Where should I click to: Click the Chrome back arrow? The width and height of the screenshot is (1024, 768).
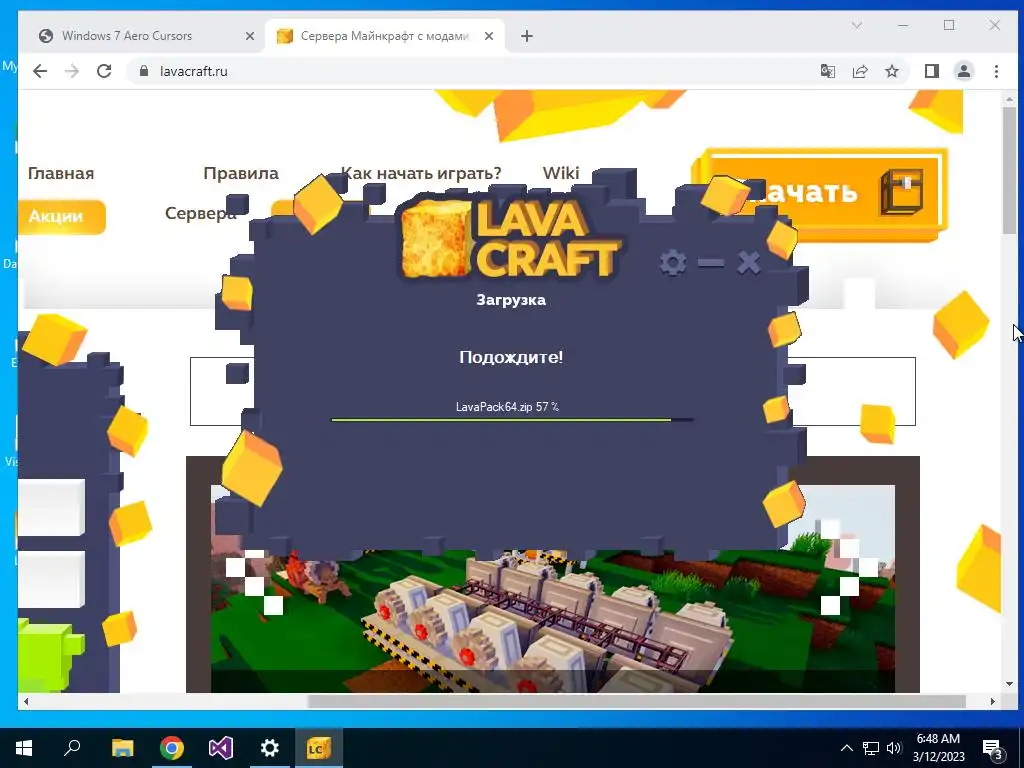click(40, 71)
